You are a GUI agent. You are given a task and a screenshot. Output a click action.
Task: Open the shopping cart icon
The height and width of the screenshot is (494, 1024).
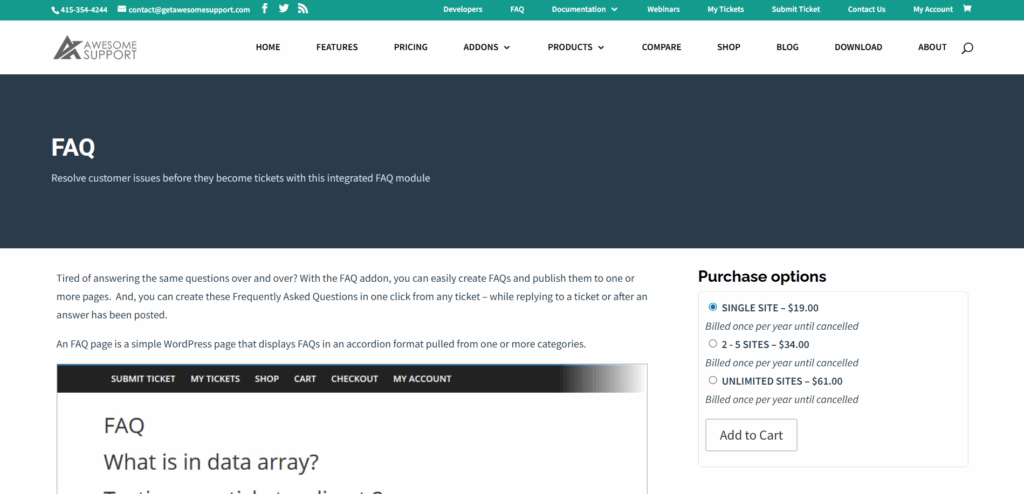(967, 9)
